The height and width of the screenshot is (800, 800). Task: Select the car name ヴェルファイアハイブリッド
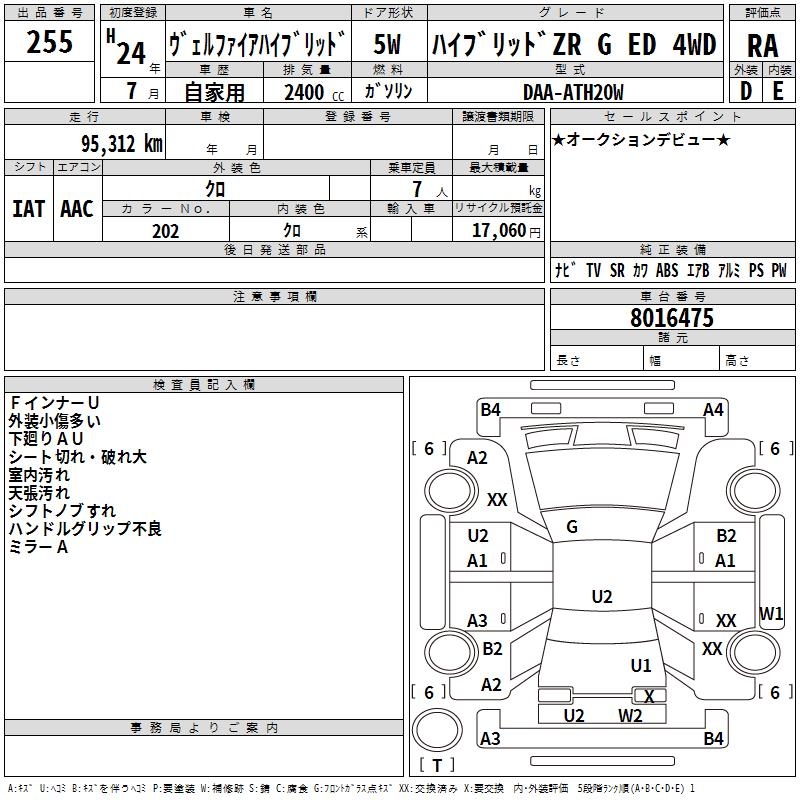click(x=258, y=43)
